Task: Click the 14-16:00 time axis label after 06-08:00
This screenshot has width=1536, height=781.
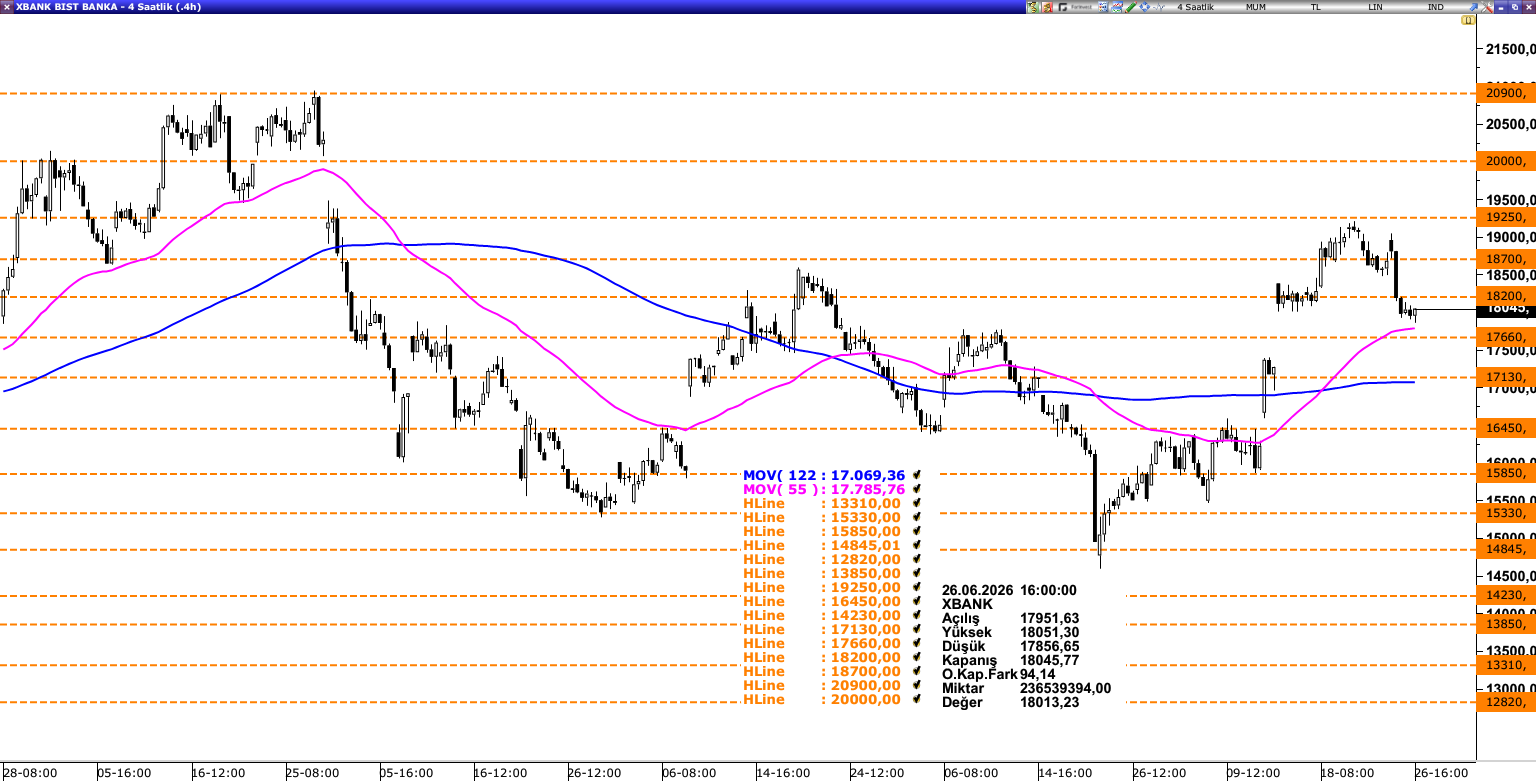Action: [783, 773]
